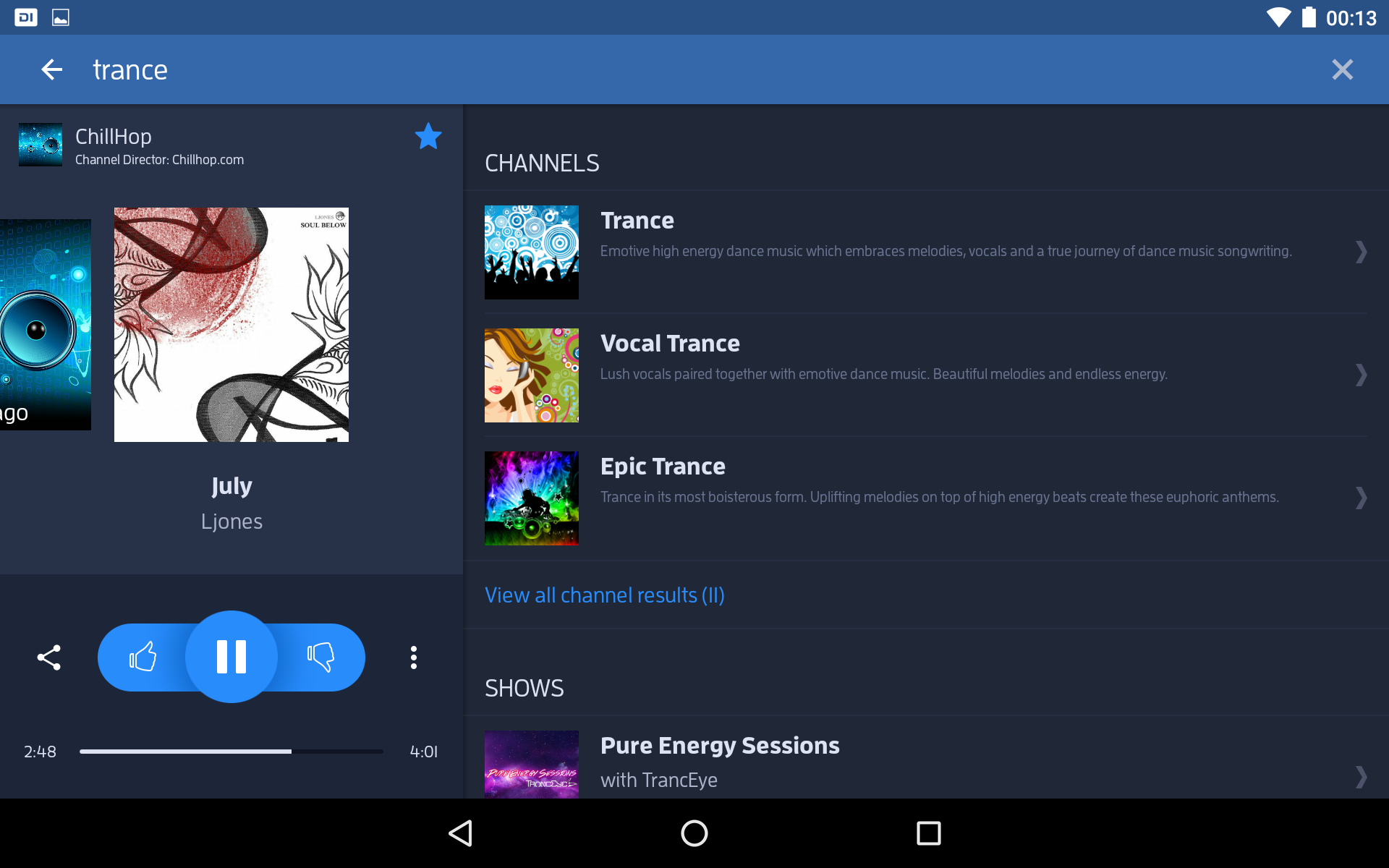Viewport: 1389px width, 868px height.
Task: Tap the image notification icon in status bar
Action: pos(61,17)
